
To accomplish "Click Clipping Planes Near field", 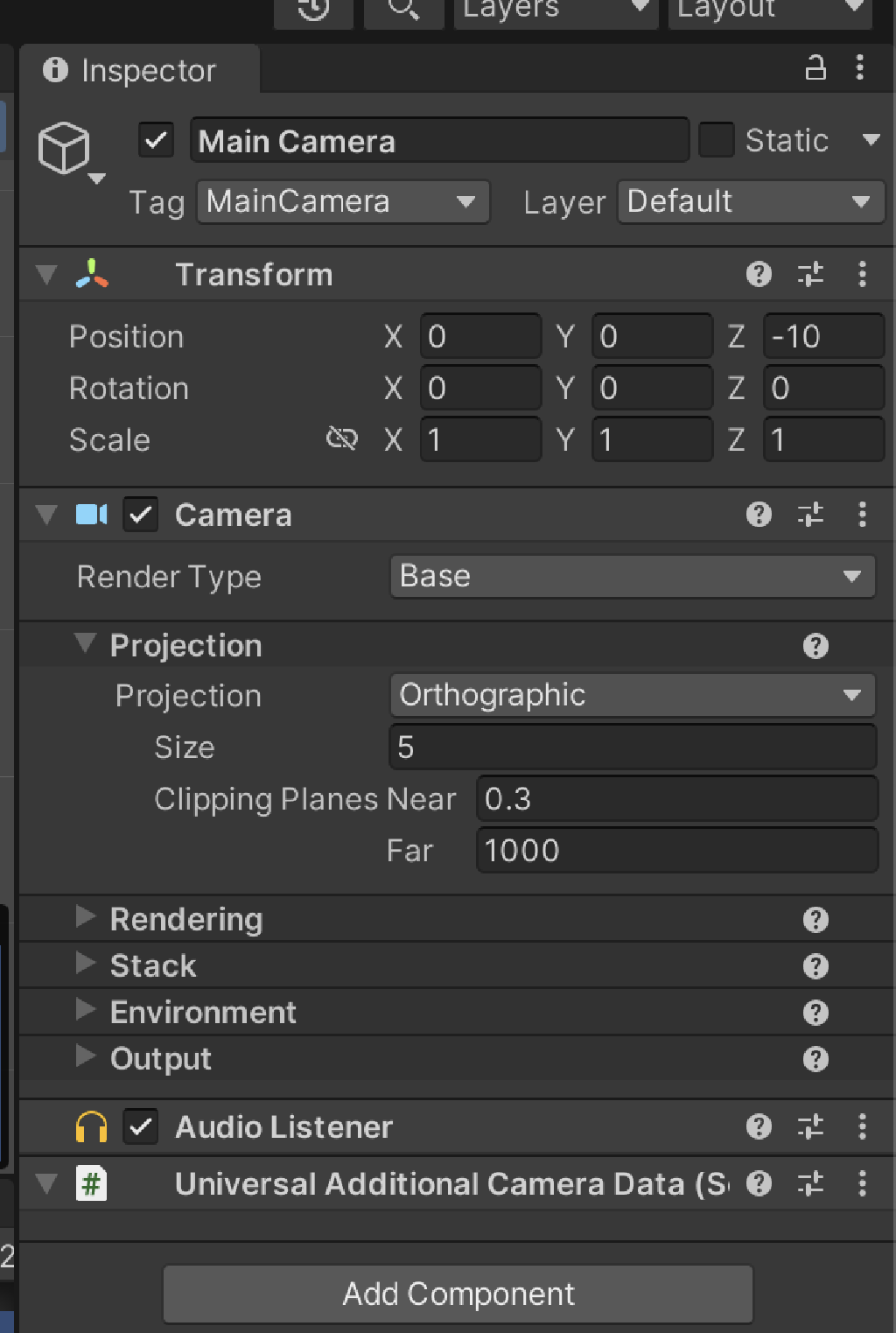I will pyautogui.click(x=677, y=799).
